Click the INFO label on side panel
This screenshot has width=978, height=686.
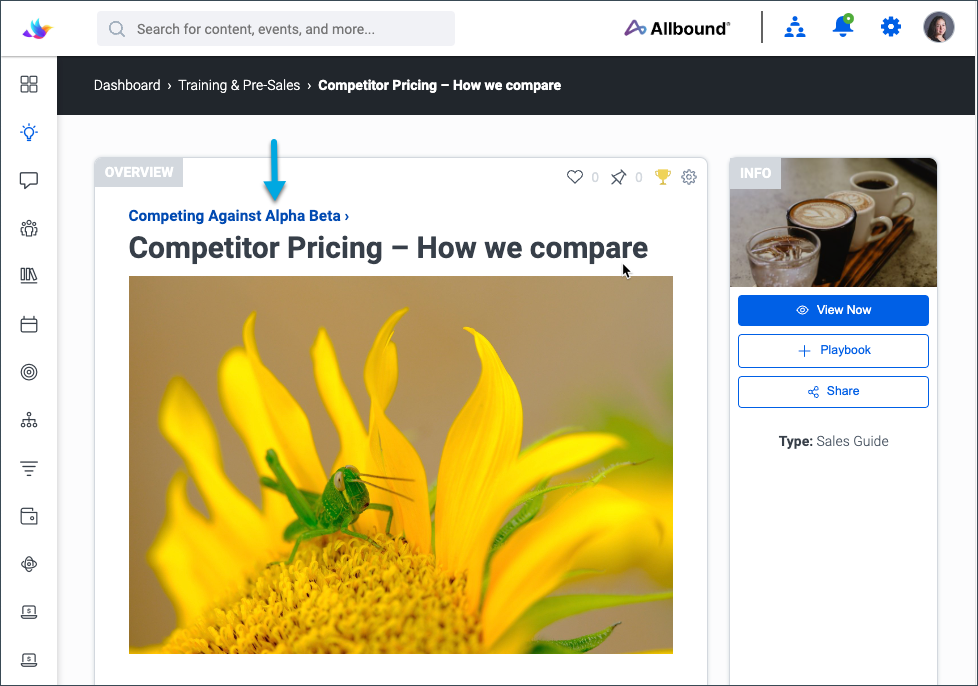point(755,173)
